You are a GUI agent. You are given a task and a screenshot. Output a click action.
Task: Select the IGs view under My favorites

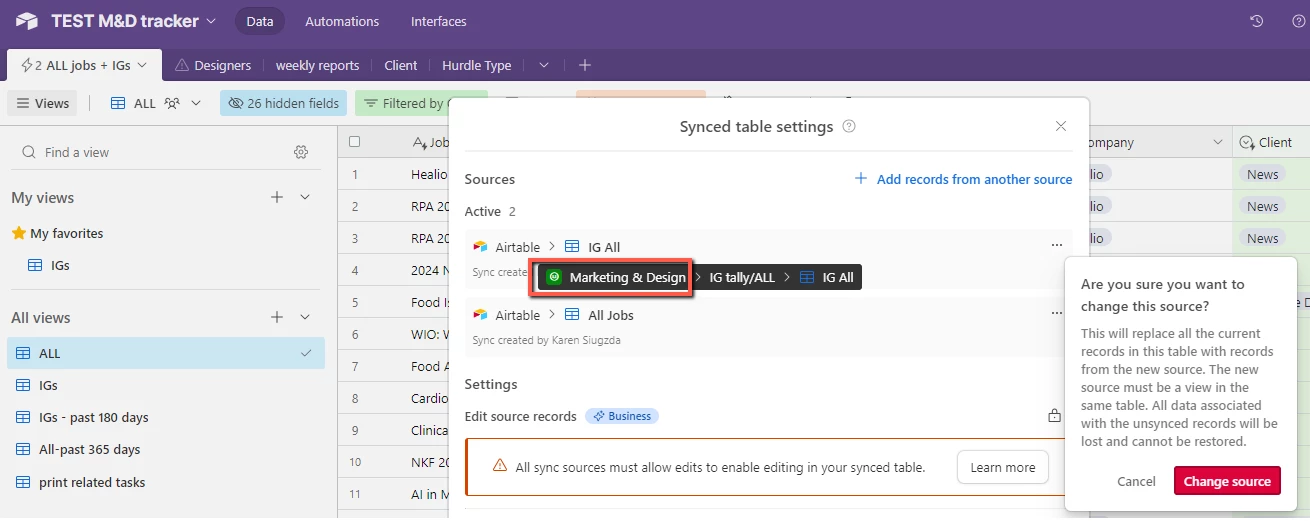pos(166,265)
